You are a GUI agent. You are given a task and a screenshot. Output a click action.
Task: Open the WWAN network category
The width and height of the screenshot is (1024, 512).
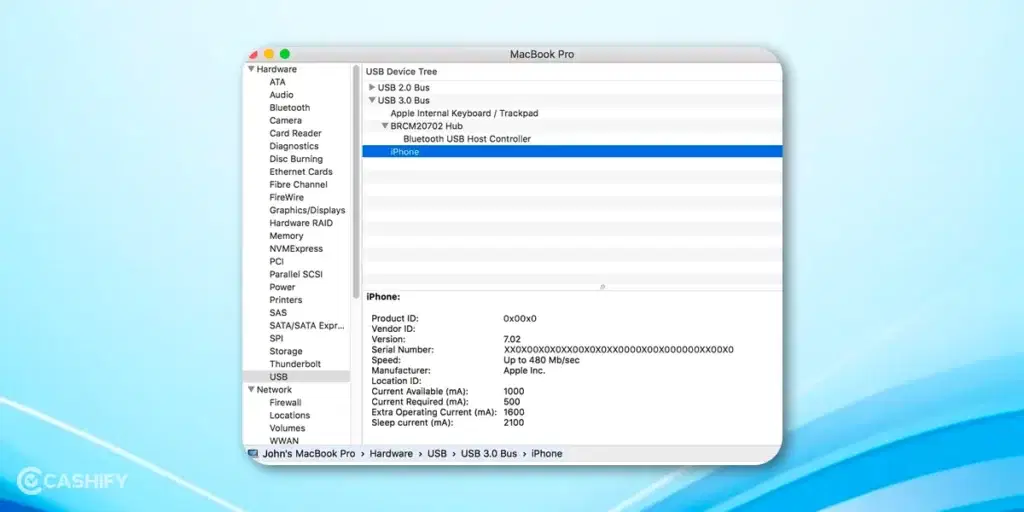click(284, 441)
